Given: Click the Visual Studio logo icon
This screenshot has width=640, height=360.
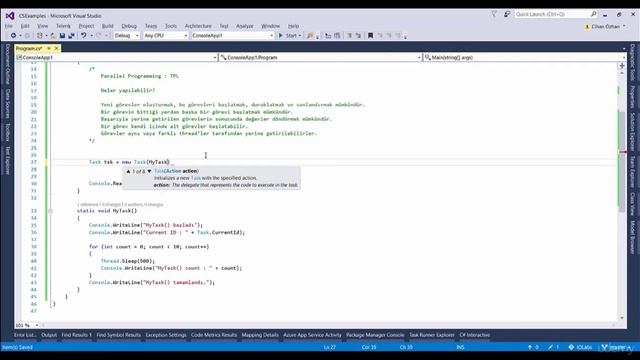Looking at the screenshot, I should [x=10, y=16].
